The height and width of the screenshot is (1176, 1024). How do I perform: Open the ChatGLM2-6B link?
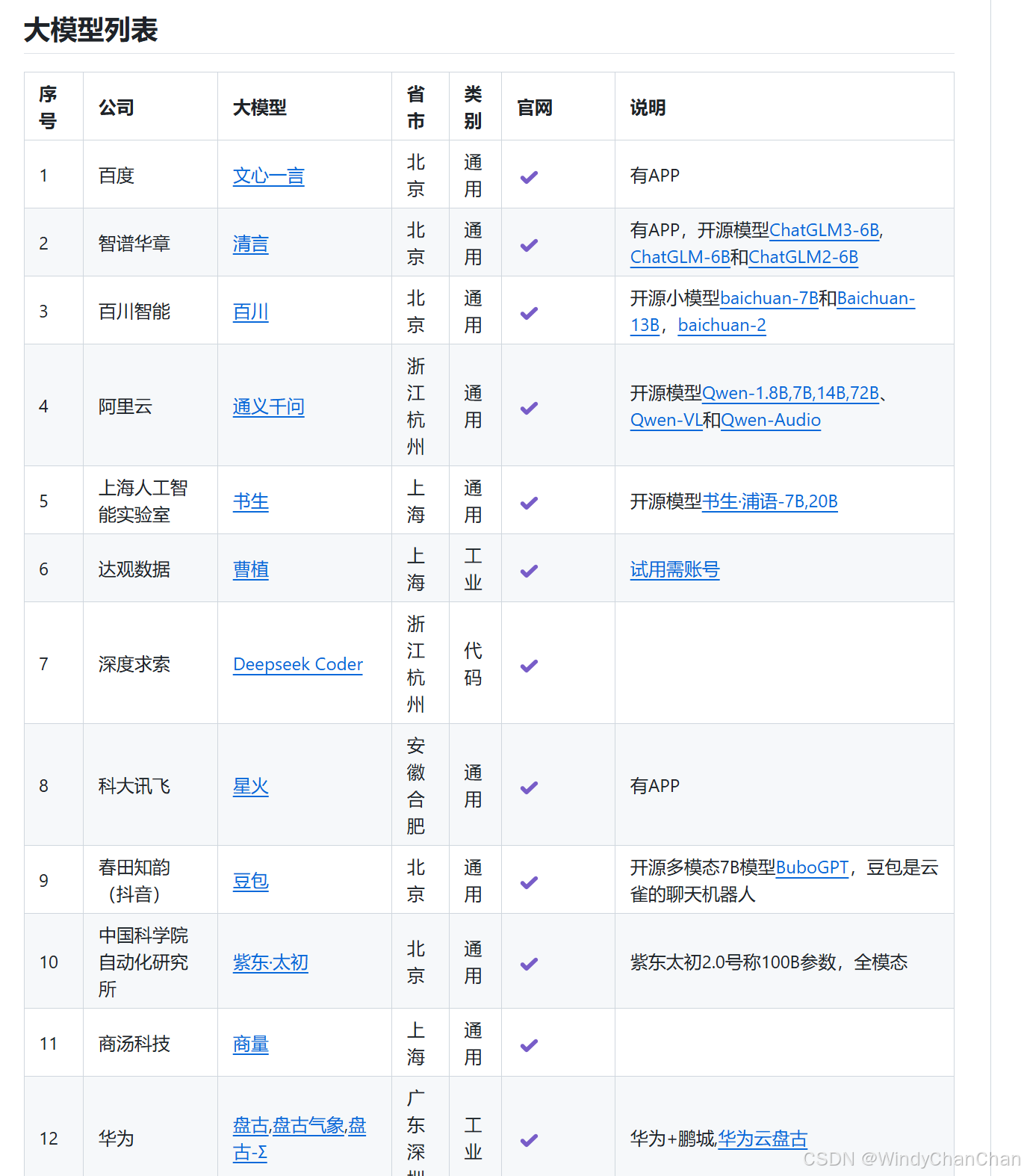pyautogui.click(x=804, y=257)
